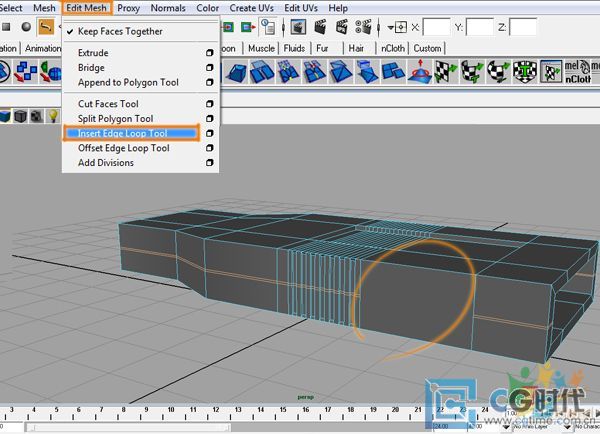Viewport: 600px width, 434px height.
Task: Open the Proxy menu
Action: tap(128, 8)
